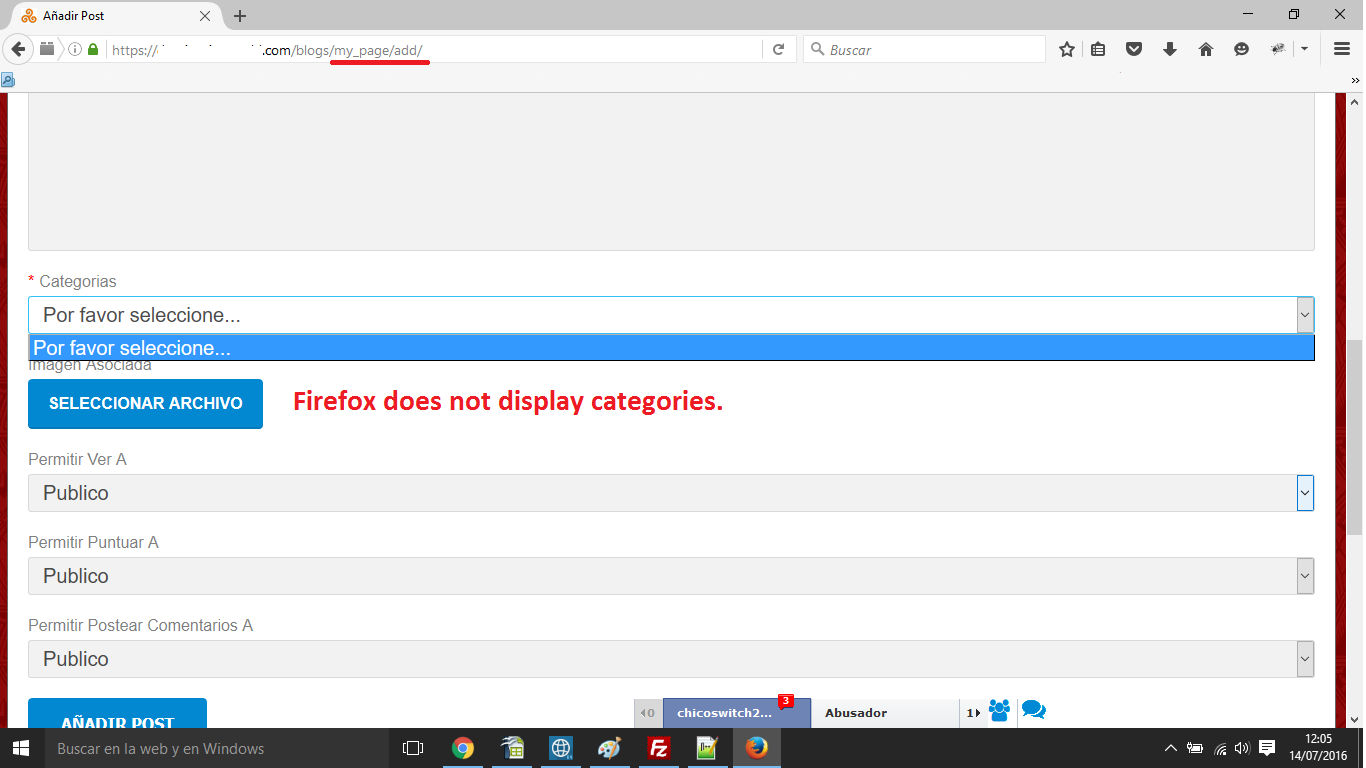Select the 'Por favor seleccione...' highlighted option
Viewport: 1366px width, 768px height.
click(x=670, y=348)
